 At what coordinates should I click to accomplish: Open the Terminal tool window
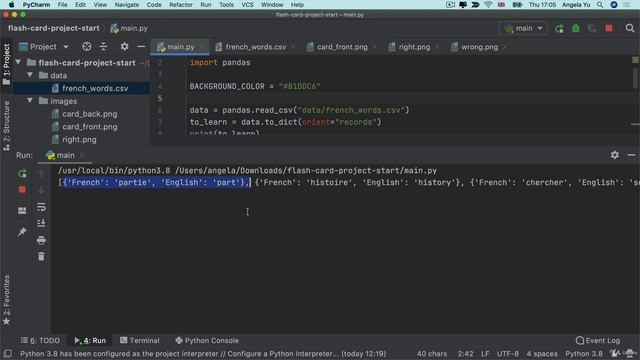140,340
